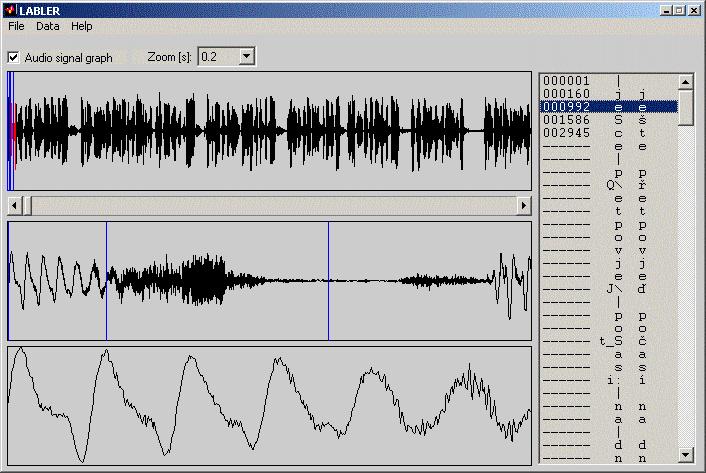Select the label row 002945
This screenshot has width=706, height=473.
pos(609,133)
